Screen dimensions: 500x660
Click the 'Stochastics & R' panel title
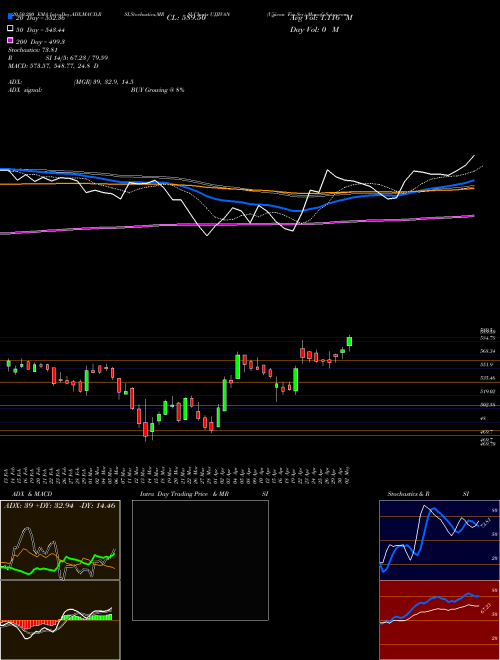click(408, 494)
